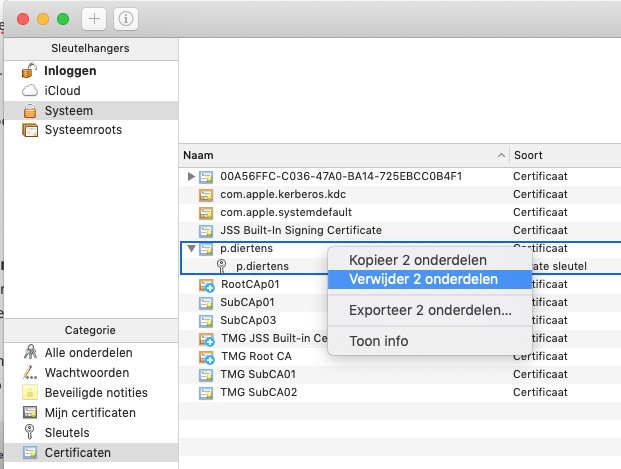Select the Inloggen keychain padlock icon
Image resolution: width=621 pixels, height=469 pixels.
coord(30,71)
